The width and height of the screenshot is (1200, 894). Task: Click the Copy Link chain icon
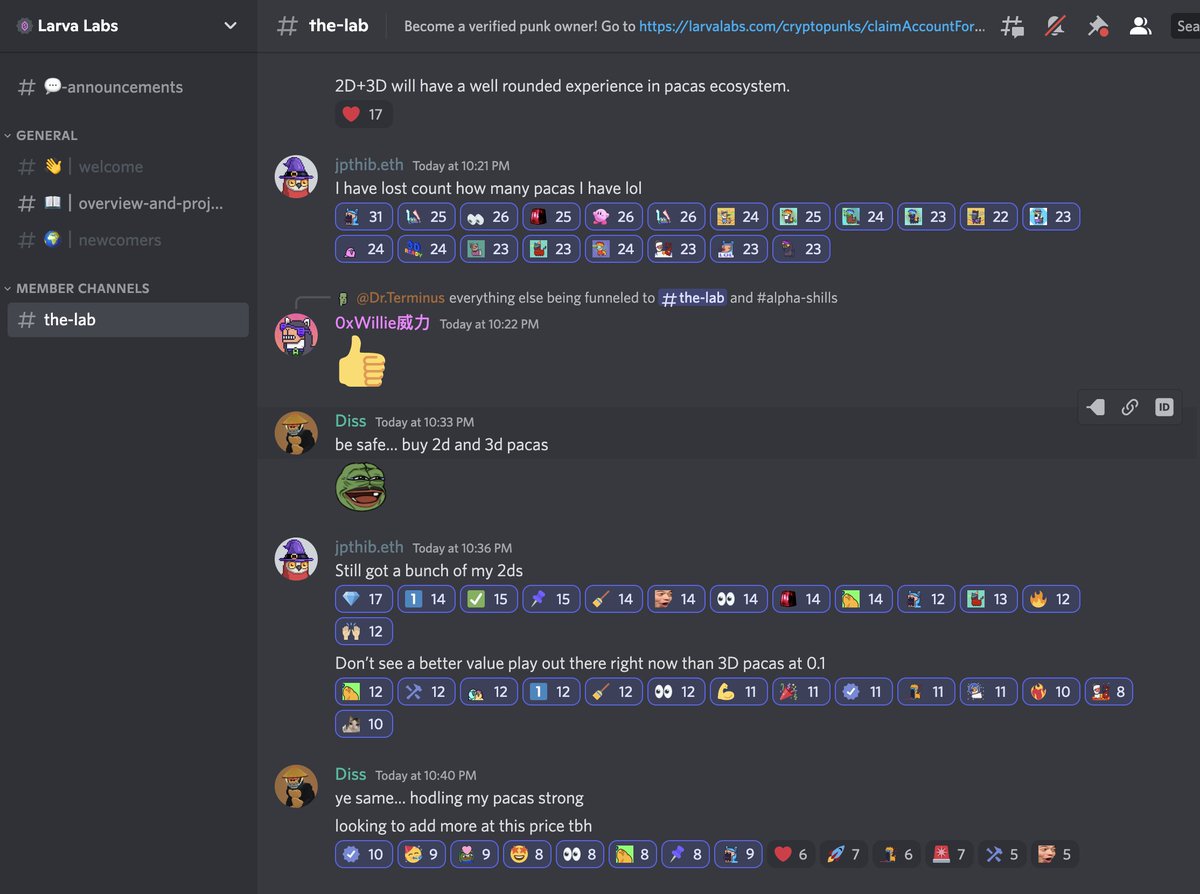1130,407
